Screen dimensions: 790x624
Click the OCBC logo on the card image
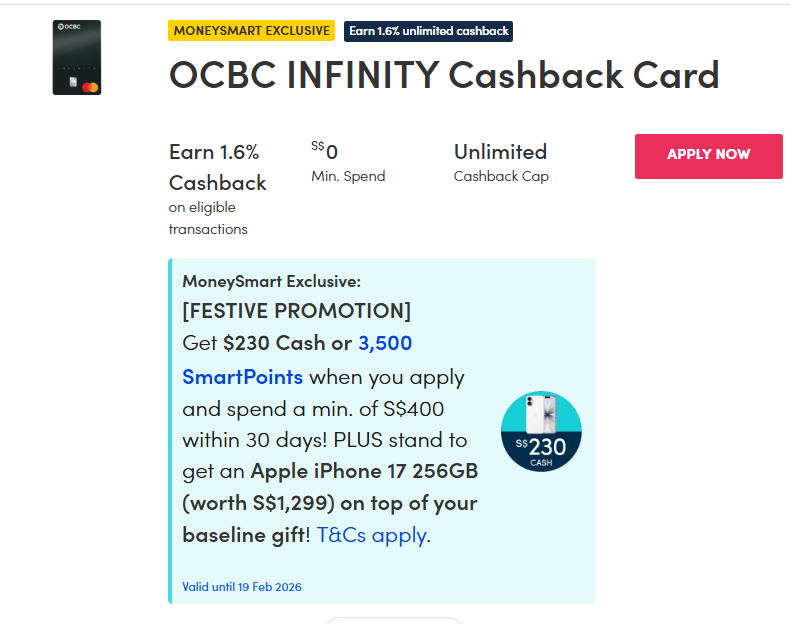click(x=69, y=29)
